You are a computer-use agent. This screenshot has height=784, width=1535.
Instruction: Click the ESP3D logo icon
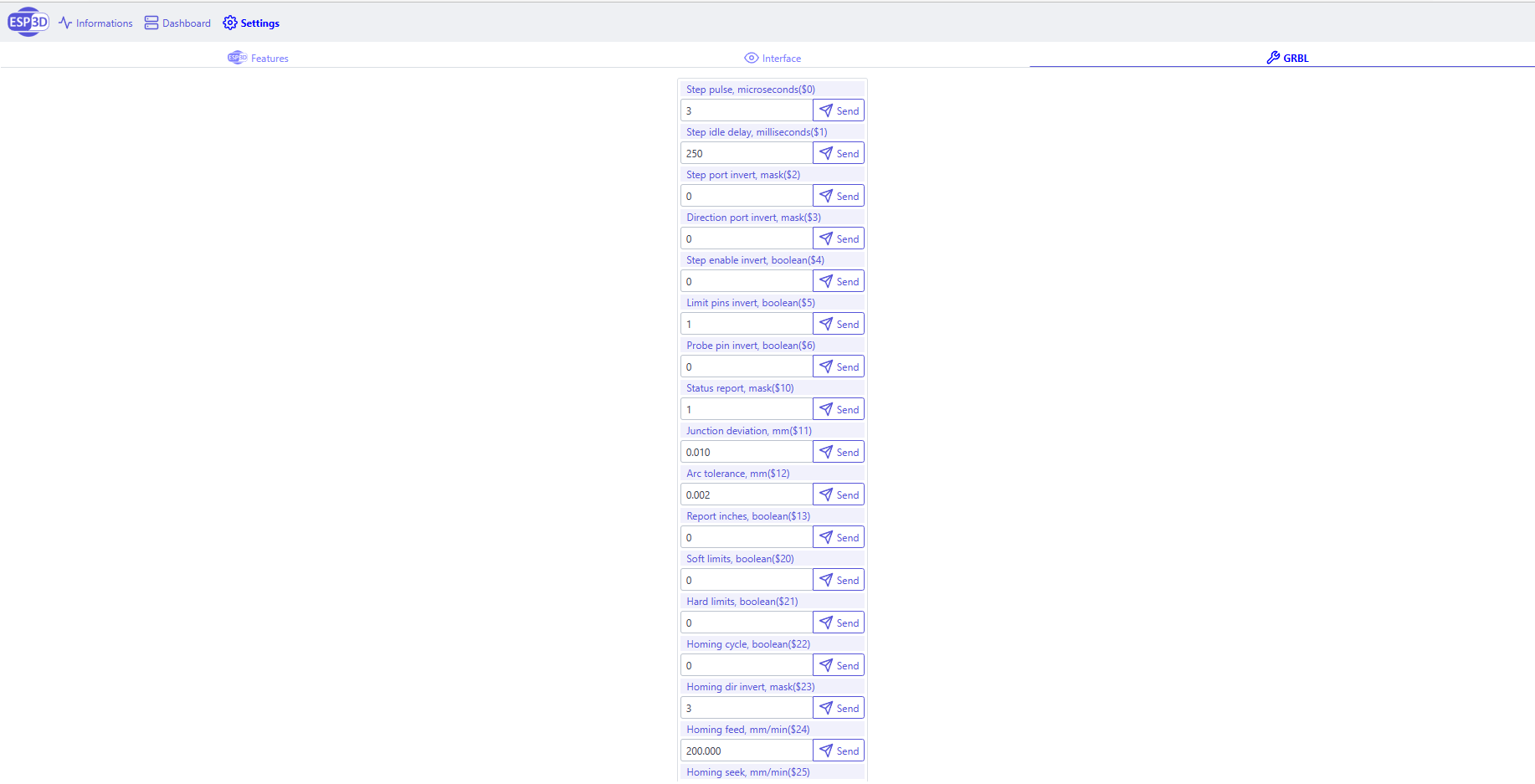28,22
